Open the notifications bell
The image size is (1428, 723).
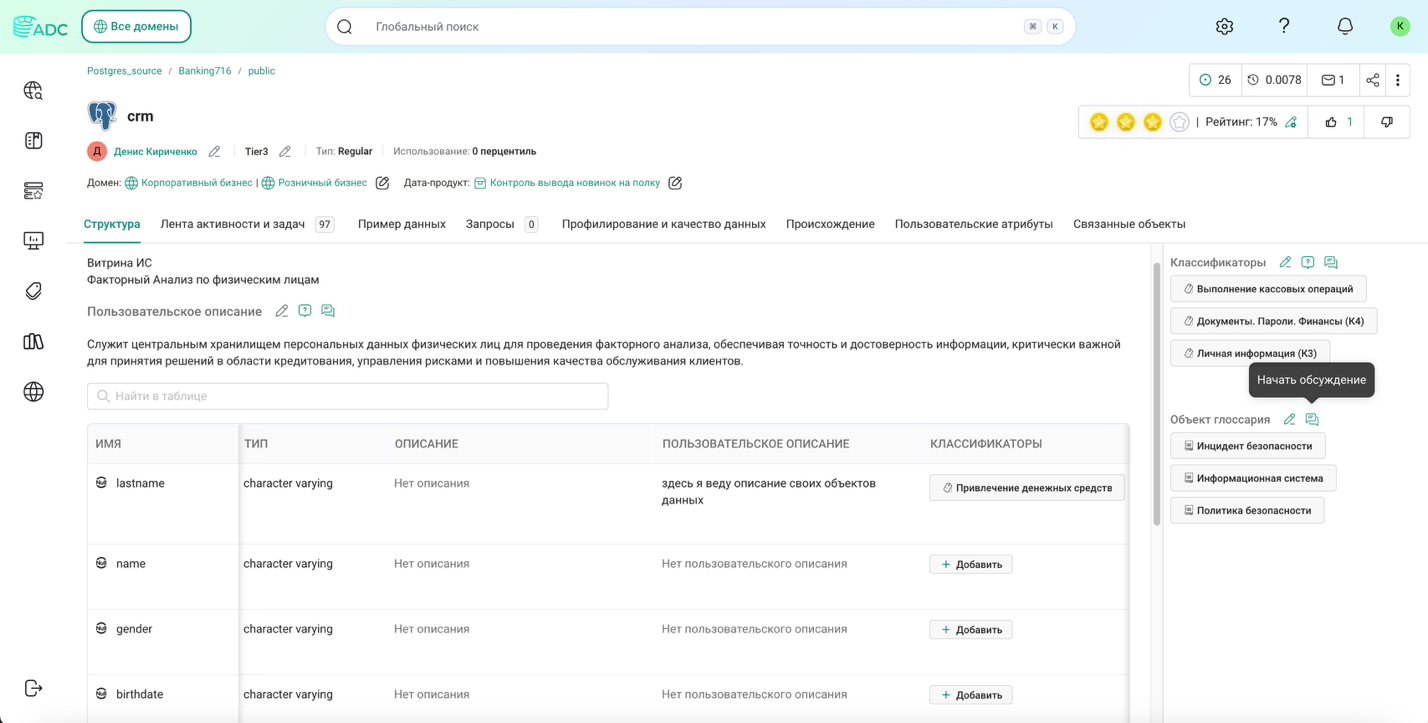tap(1345, 27)
